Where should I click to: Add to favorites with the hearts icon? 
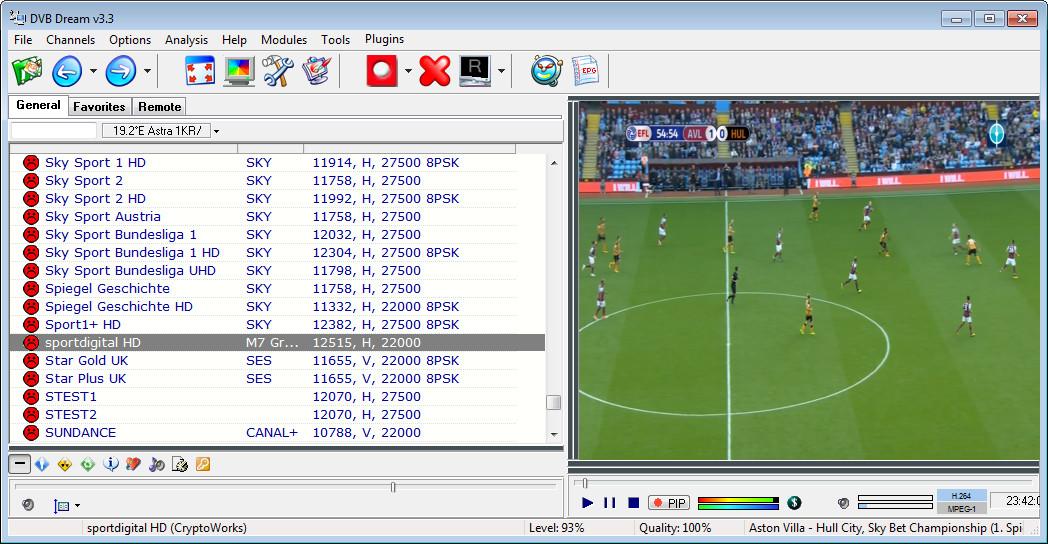click(x=134, y=464)
